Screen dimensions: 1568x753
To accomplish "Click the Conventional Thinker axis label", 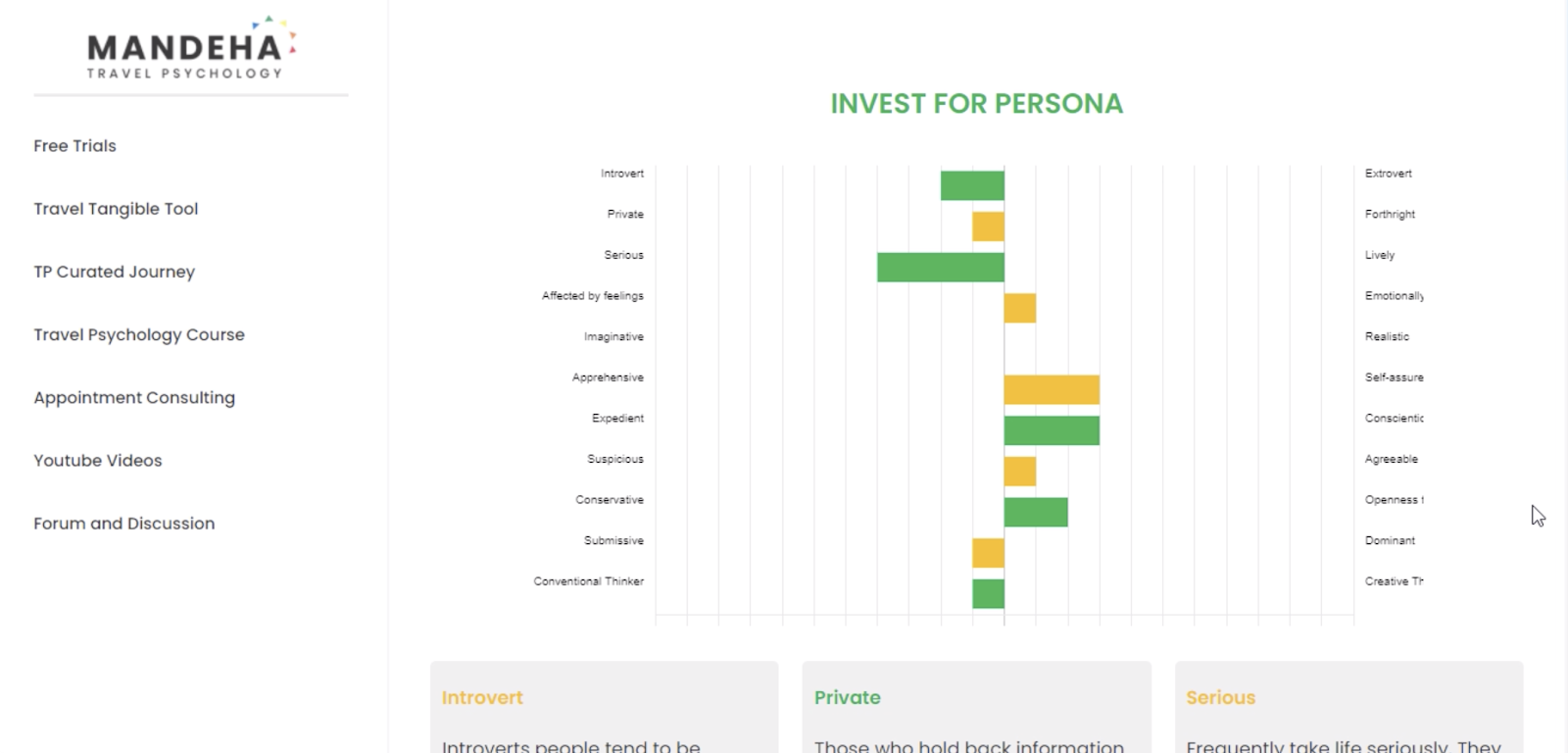I will 588,581.
